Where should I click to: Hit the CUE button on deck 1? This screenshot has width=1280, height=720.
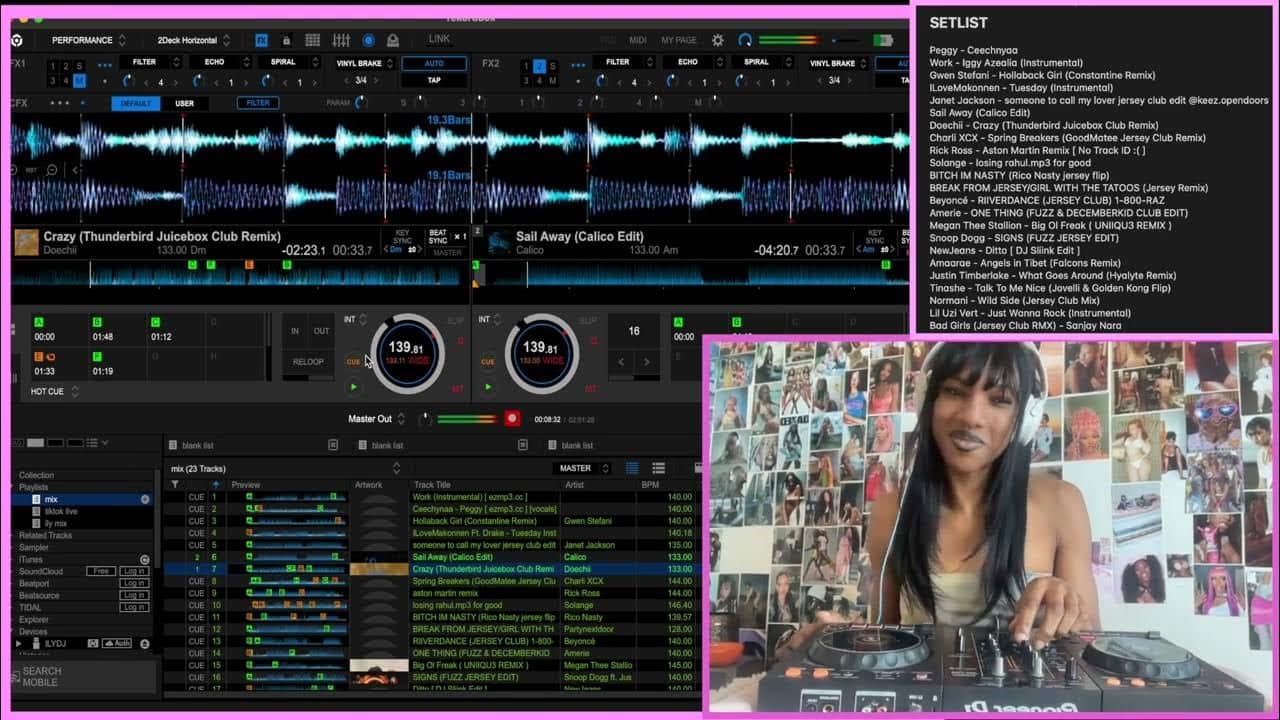pos(353,361)
